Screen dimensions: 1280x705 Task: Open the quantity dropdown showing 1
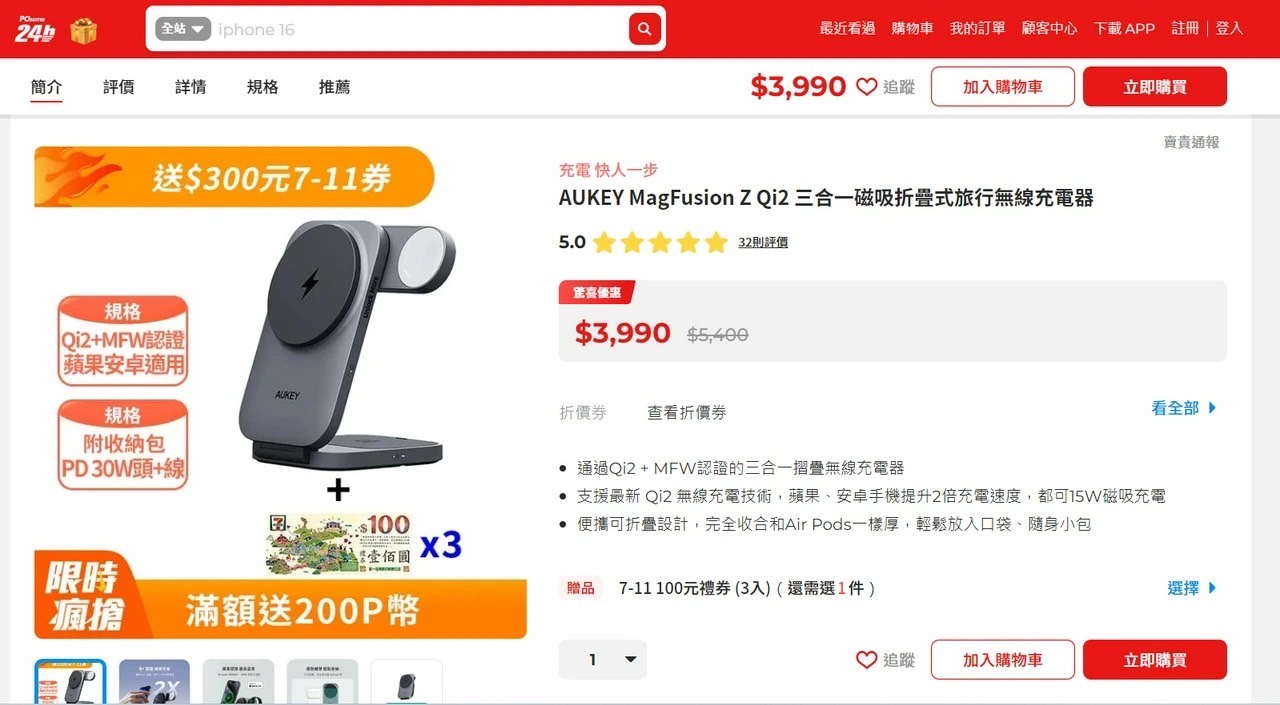pos(603,660)
